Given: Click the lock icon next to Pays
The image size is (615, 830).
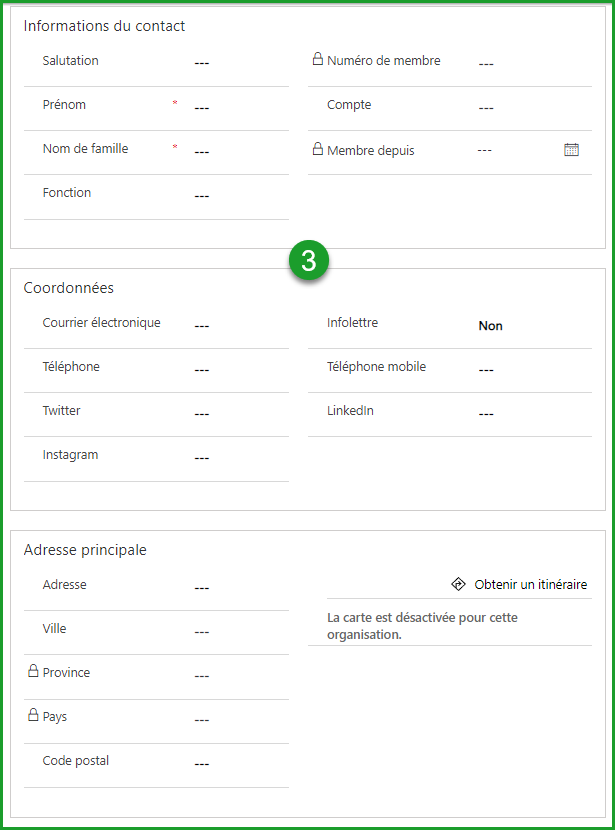Looking at the screenshot, I should tap(33, 716).
